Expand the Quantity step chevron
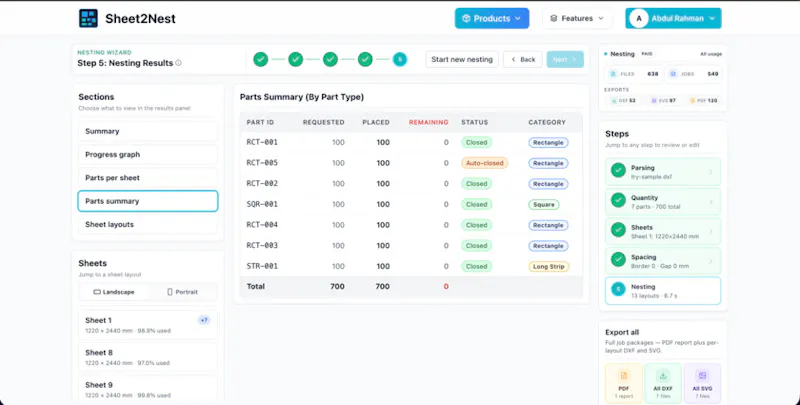Viewport: 800px width, 405px height. pos(710,202)
